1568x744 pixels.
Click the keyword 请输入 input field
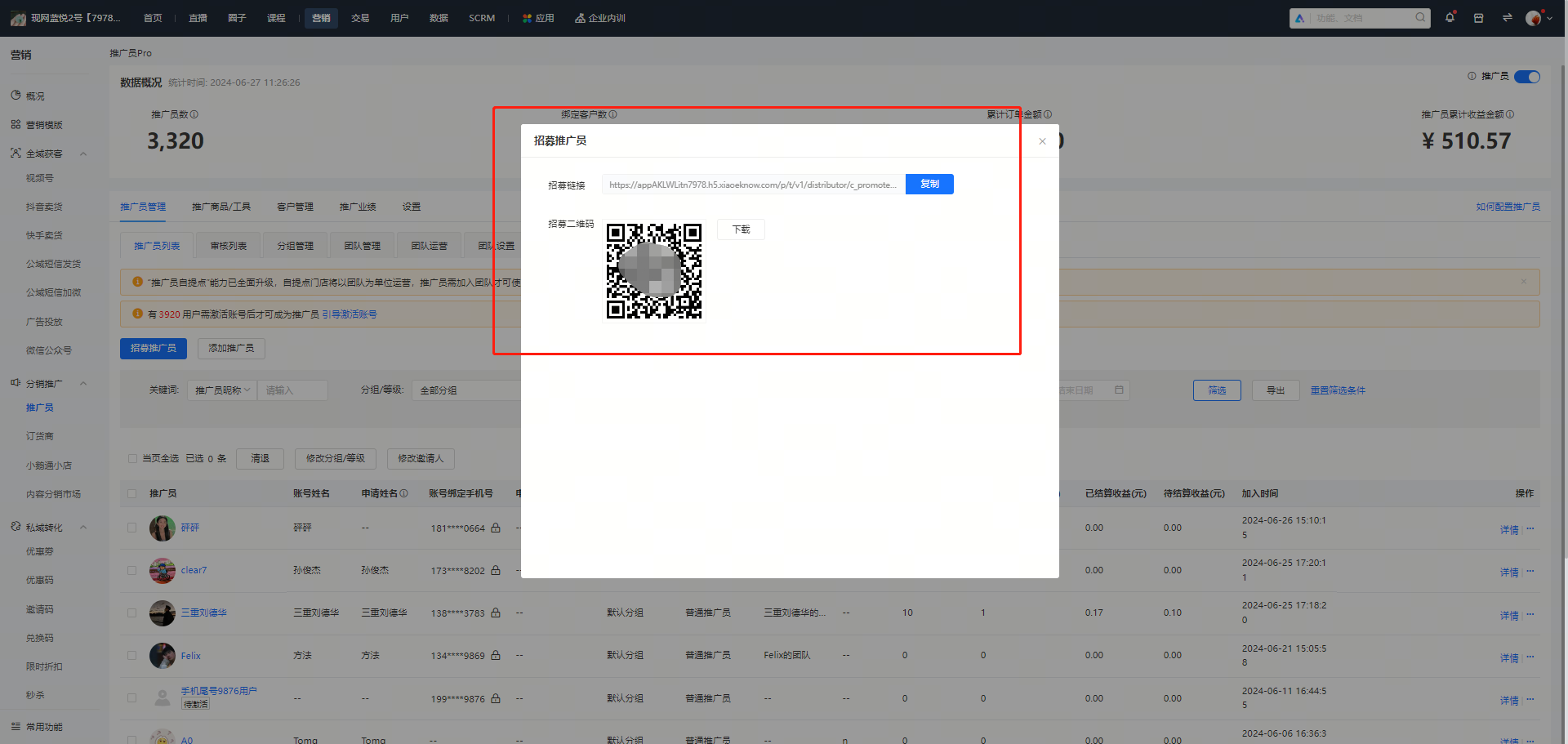pos(292,390)
